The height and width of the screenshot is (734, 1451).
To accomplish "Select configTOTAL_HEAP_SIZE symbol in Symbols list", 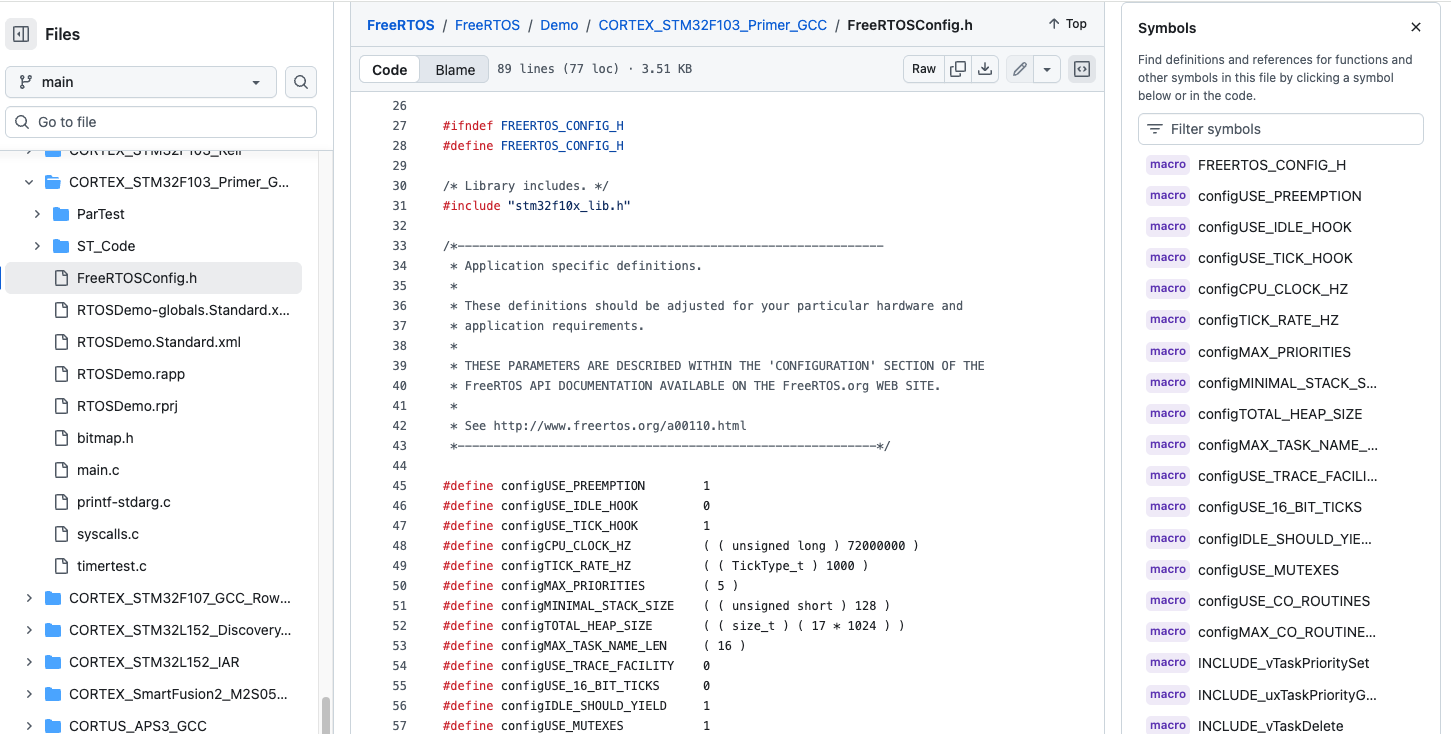I will pyautogui.click(x=1280, y=414).
